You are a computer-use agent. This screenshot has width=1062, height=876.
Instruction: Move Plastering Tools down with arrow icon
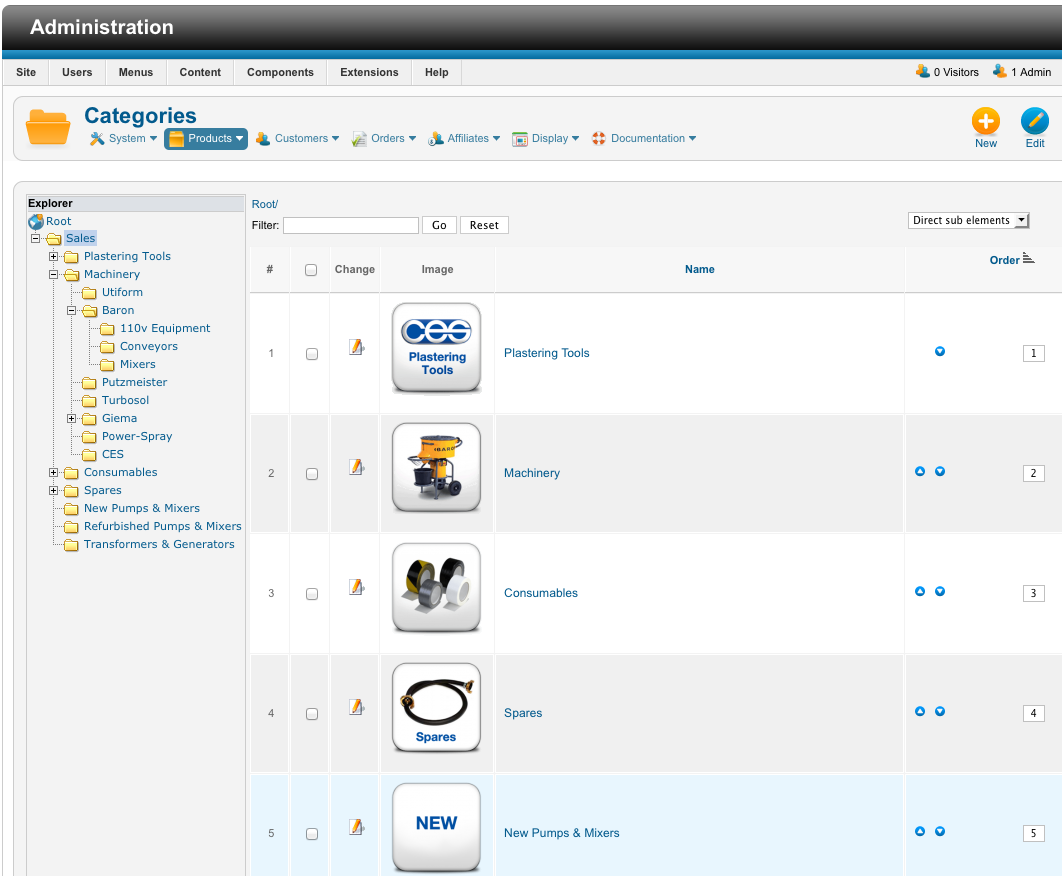(x=940, y=351)
